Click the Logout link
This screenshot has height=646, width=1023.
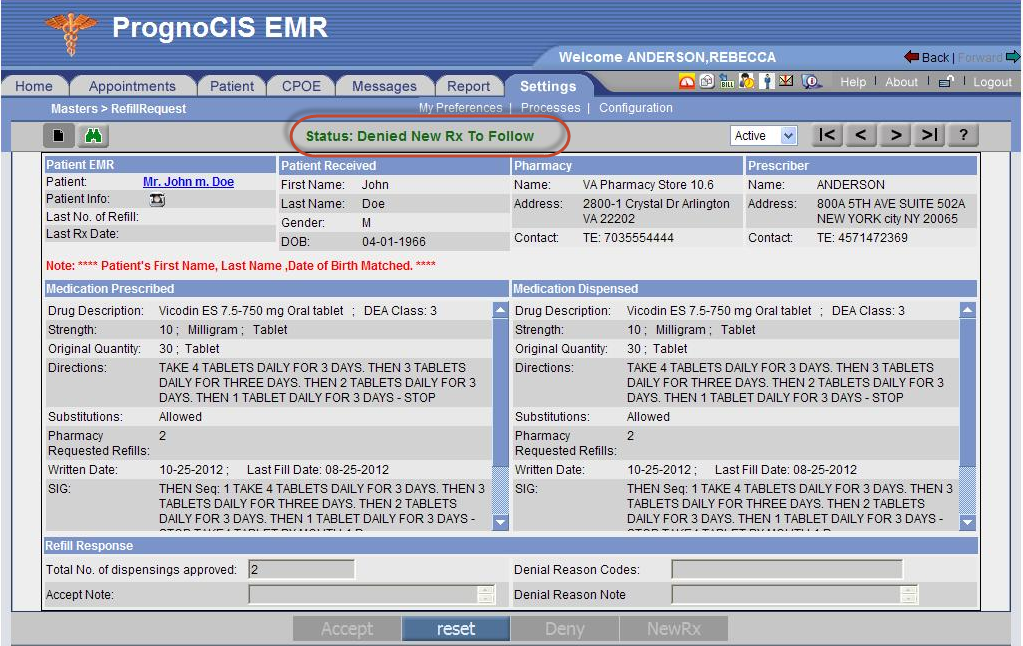pyautogui.click(x=992, y=82)
